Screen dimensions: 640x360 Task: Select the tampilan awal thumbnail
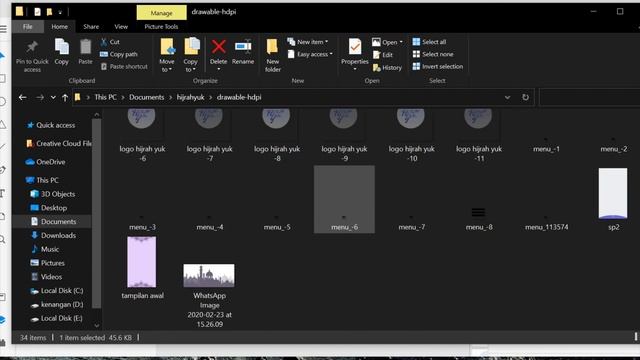click(142, 262)
